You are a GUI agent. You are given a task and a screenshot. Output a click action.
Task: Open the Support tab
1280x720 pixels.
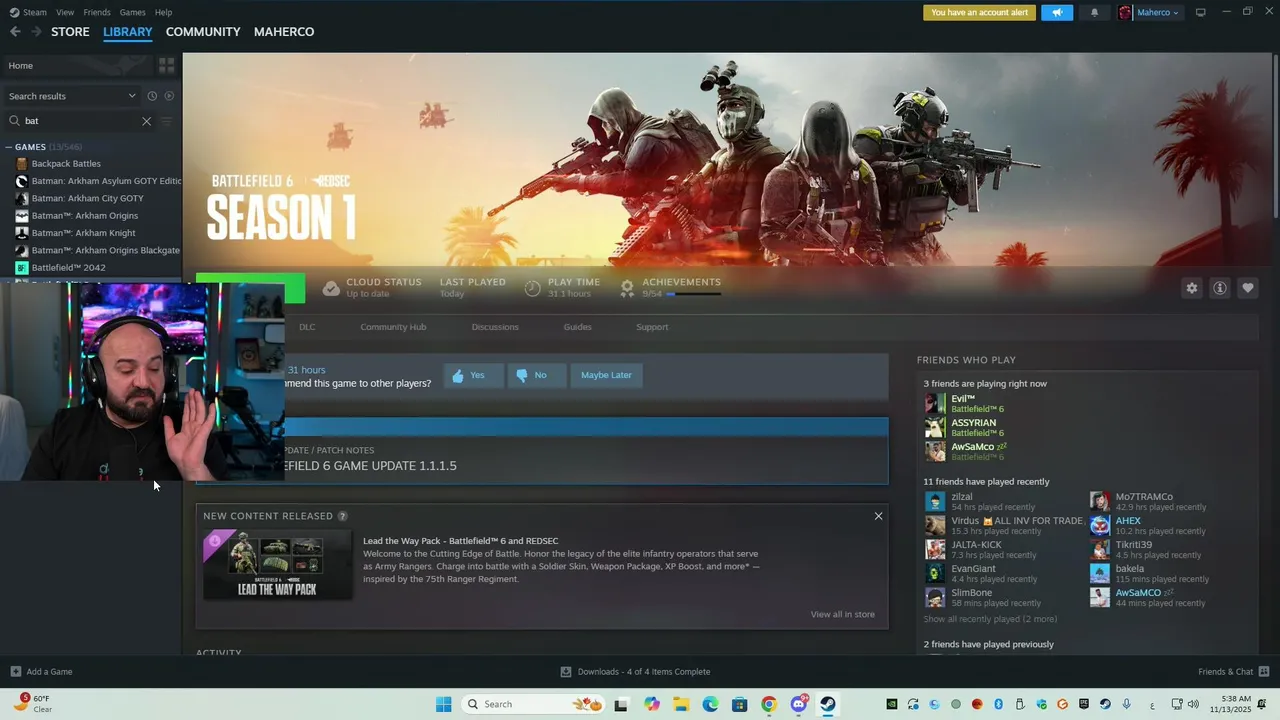652,327
